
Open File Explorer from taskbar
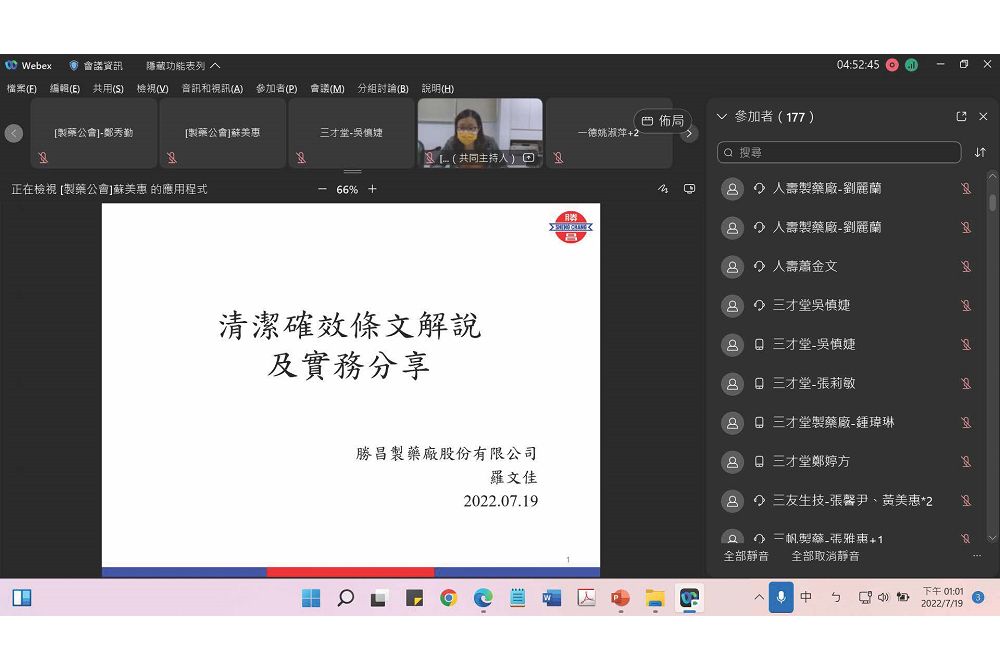click(655, 598)
